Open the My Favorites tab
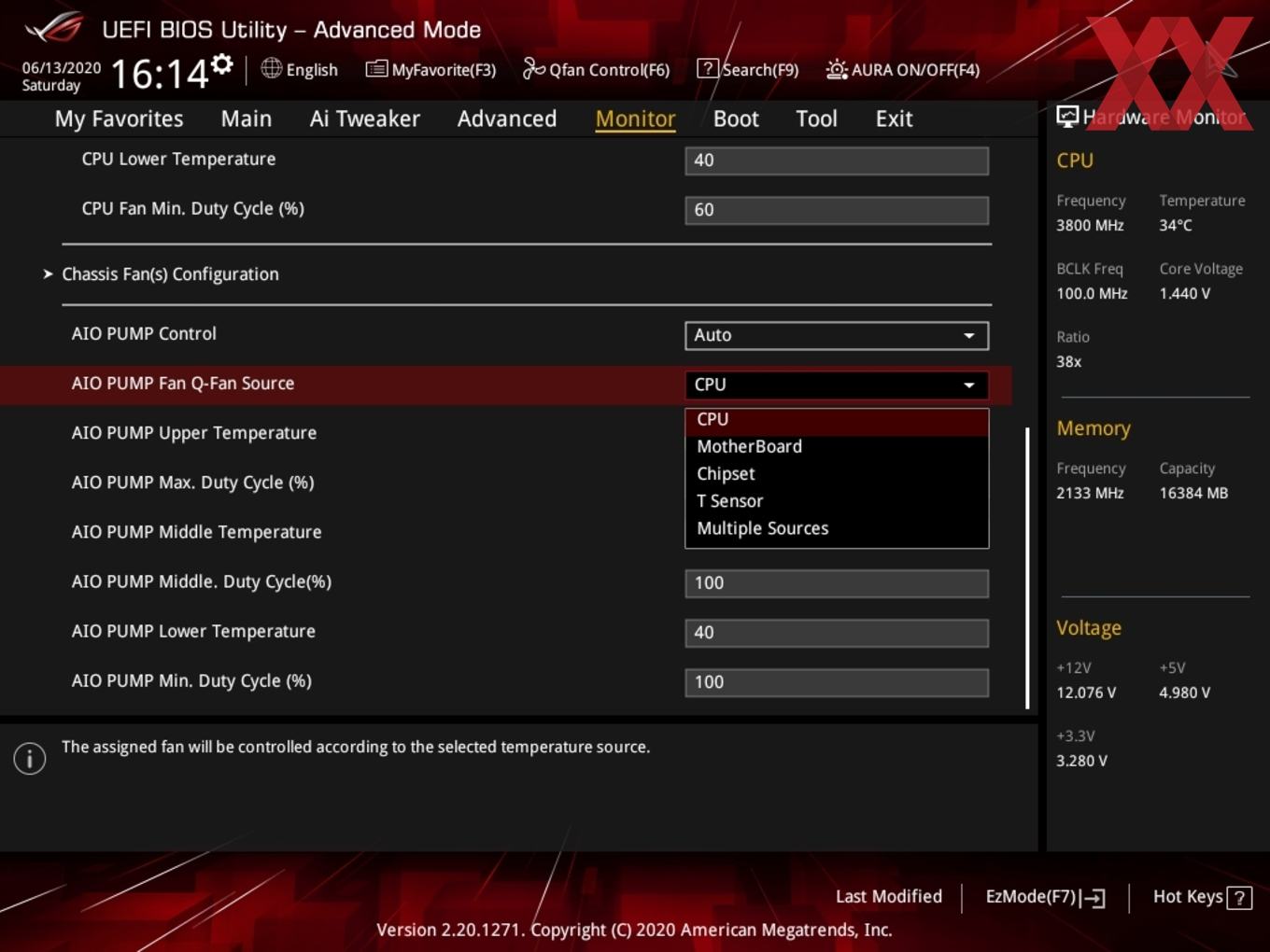The height and width of the screenshot is (952, 1270). [119, 119]
